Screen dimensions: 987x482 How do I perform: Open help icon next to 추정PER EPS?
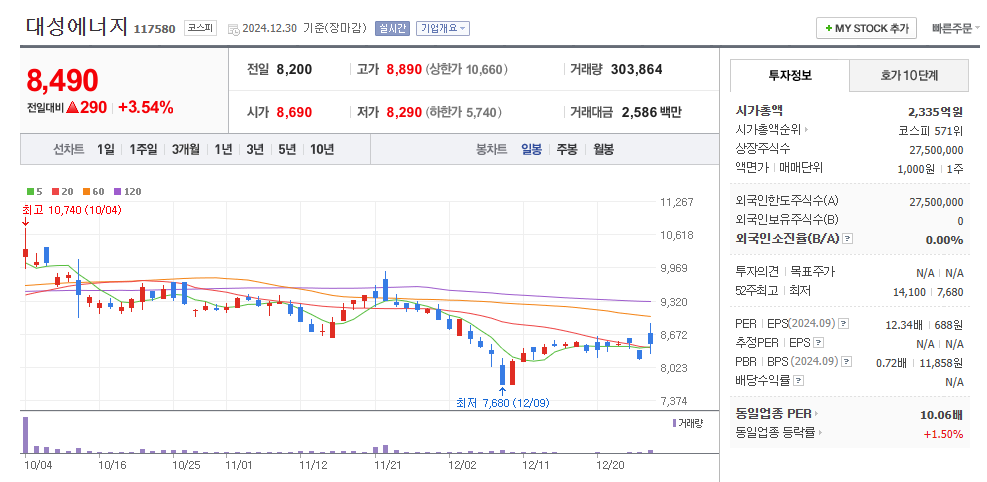tap(818, 343)
